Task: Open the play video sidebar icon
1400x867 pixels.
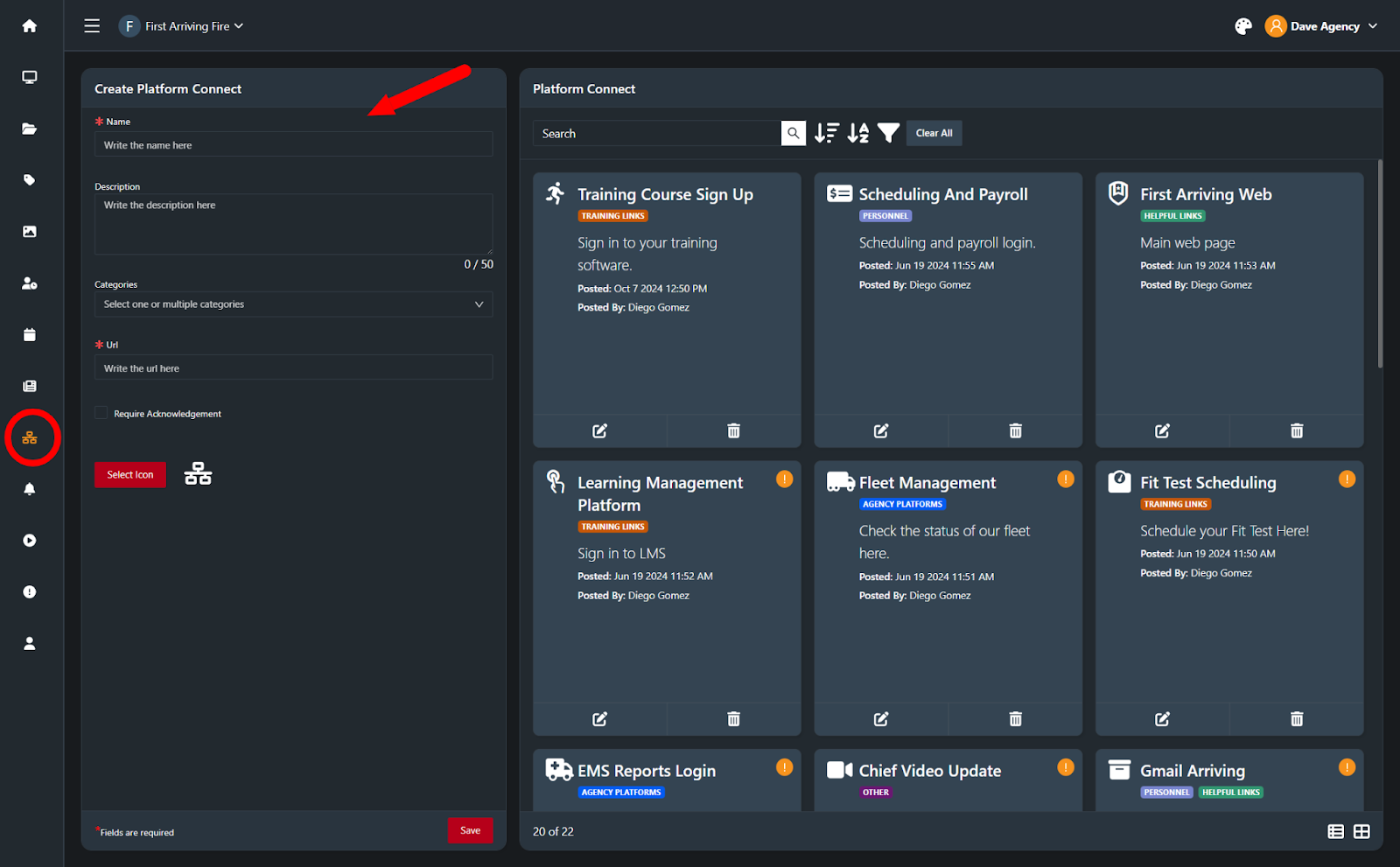Action: [x=29, y=541]
